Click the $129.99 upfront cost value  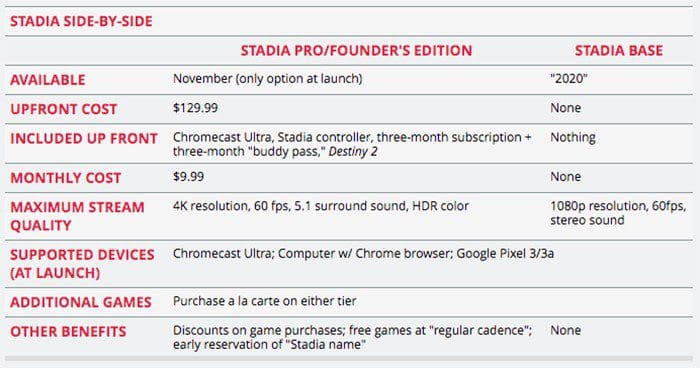[196, 108]
